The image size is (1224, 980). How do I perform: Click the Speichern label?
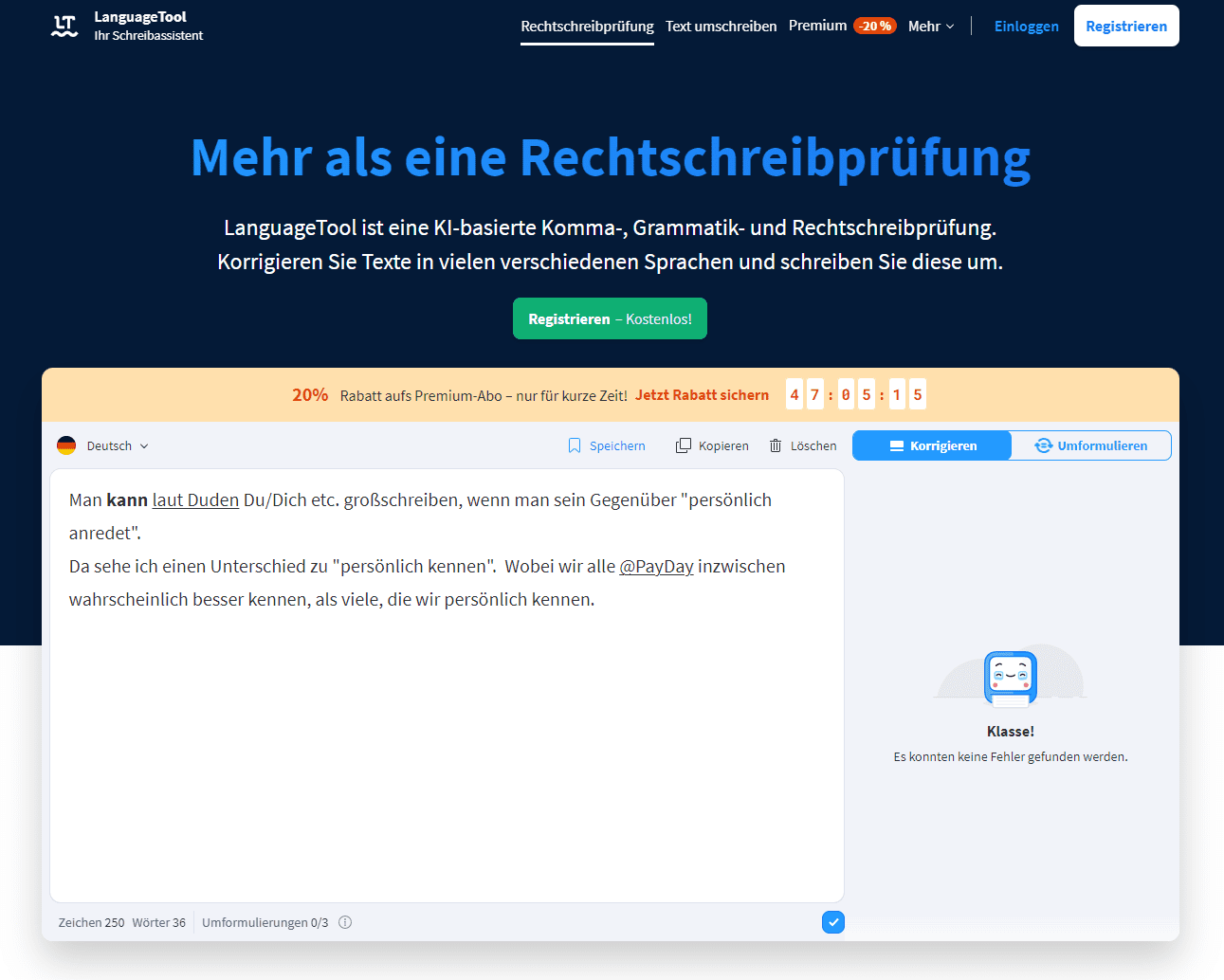pos(617,445)
